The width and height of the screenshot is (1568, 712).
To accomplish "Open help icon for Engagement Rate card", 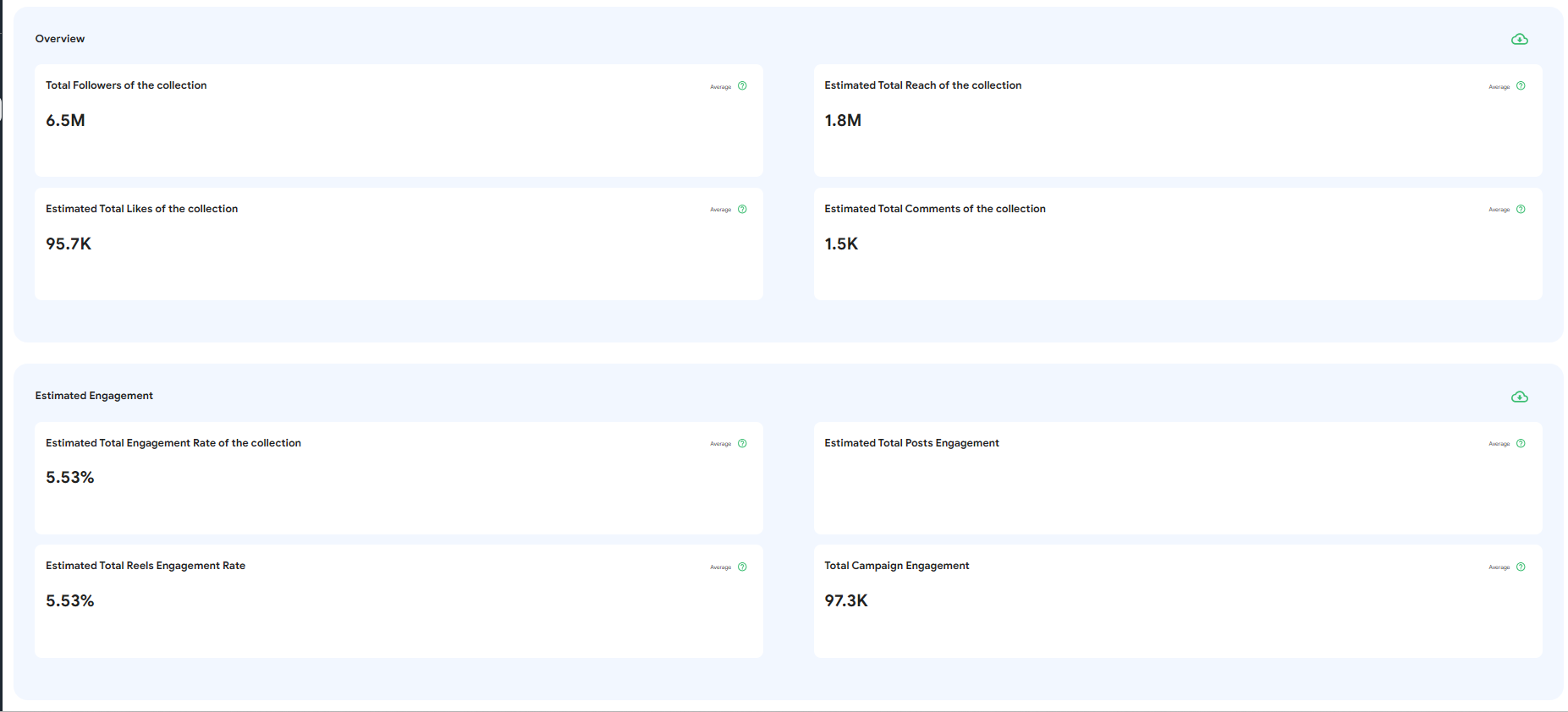I will (742, 444).
